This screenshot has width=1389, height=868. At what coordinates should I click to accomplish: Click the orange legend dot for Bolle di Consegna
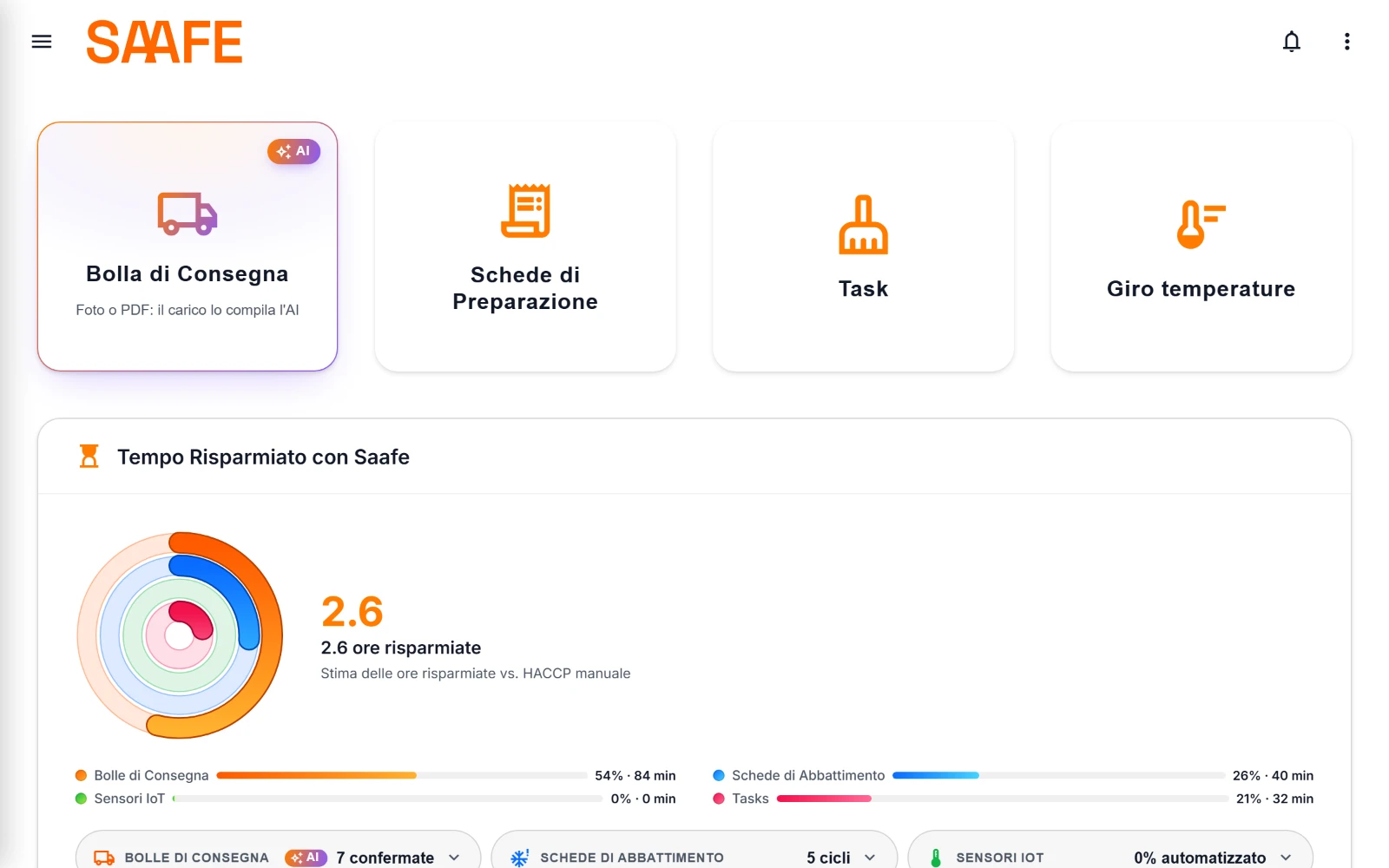click(x=81, y=775)
